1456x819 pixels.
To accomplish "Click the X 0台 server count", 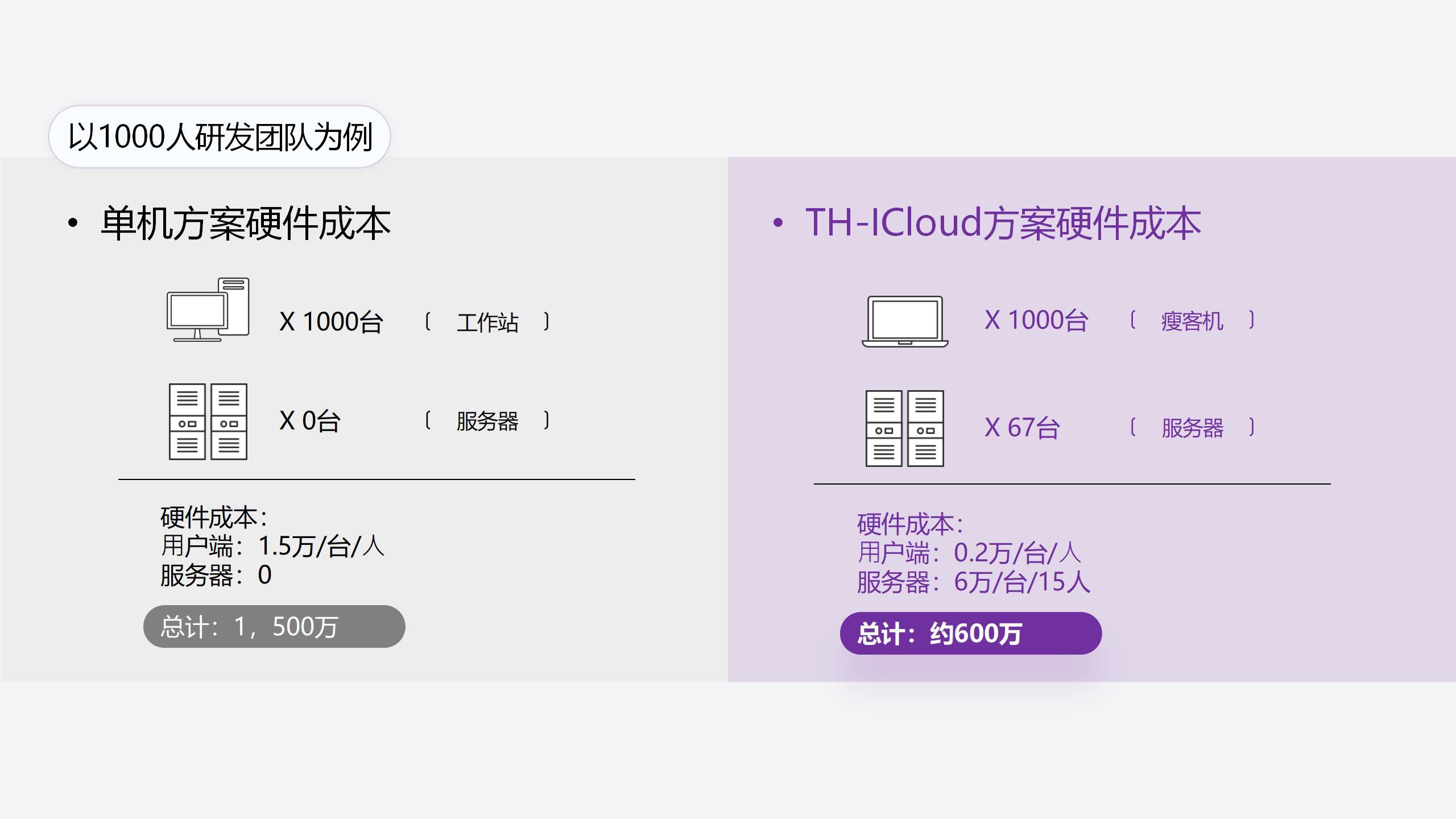I will 310,421.
